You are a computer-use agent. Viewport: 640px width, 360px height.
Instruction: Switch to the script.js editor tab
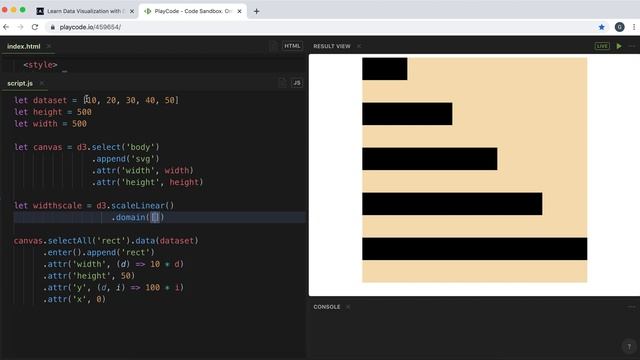[20, 83]
